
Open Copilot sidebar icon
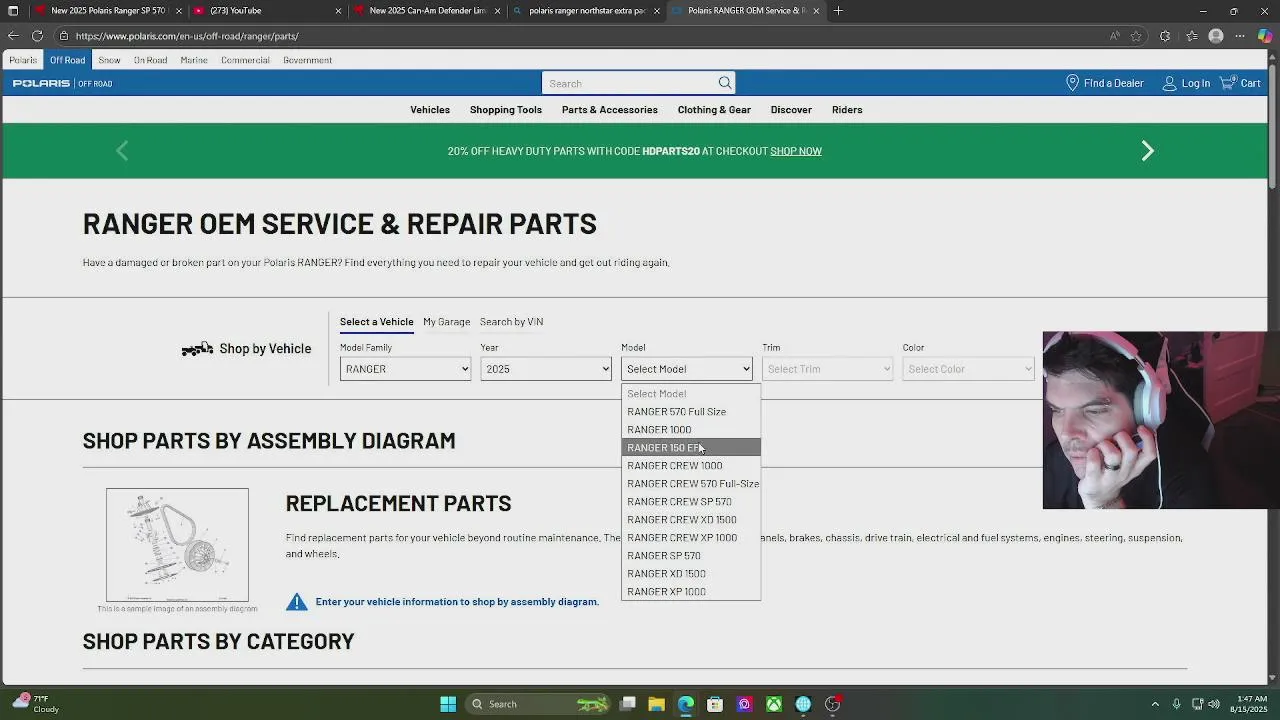tap(1265, 36)
